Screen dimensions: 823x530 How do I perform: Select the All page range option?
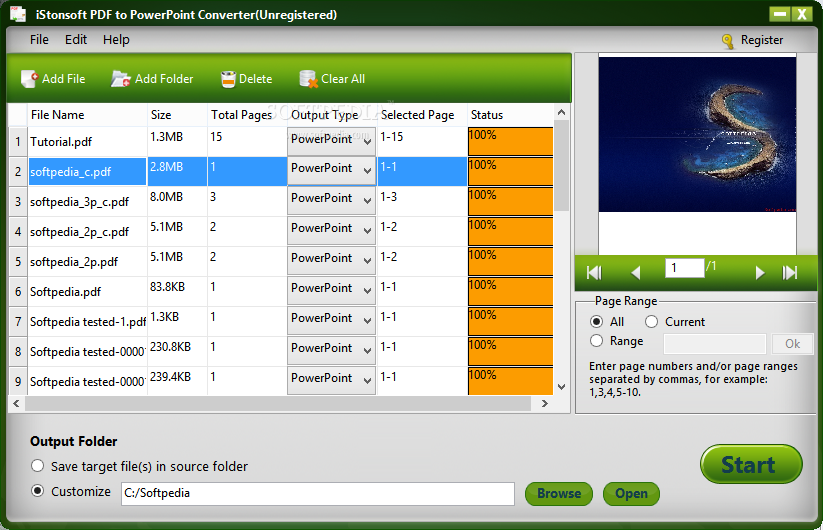pos(596,322)
